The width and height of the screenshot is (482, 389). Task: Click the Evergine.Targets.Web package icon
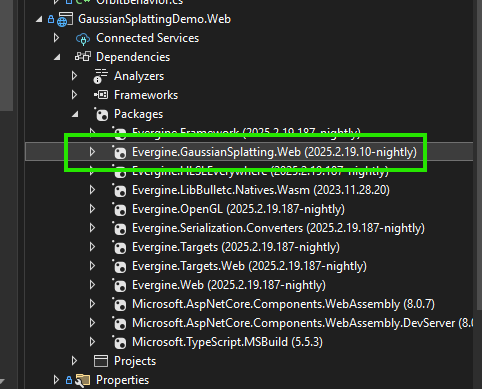point(119,266)
